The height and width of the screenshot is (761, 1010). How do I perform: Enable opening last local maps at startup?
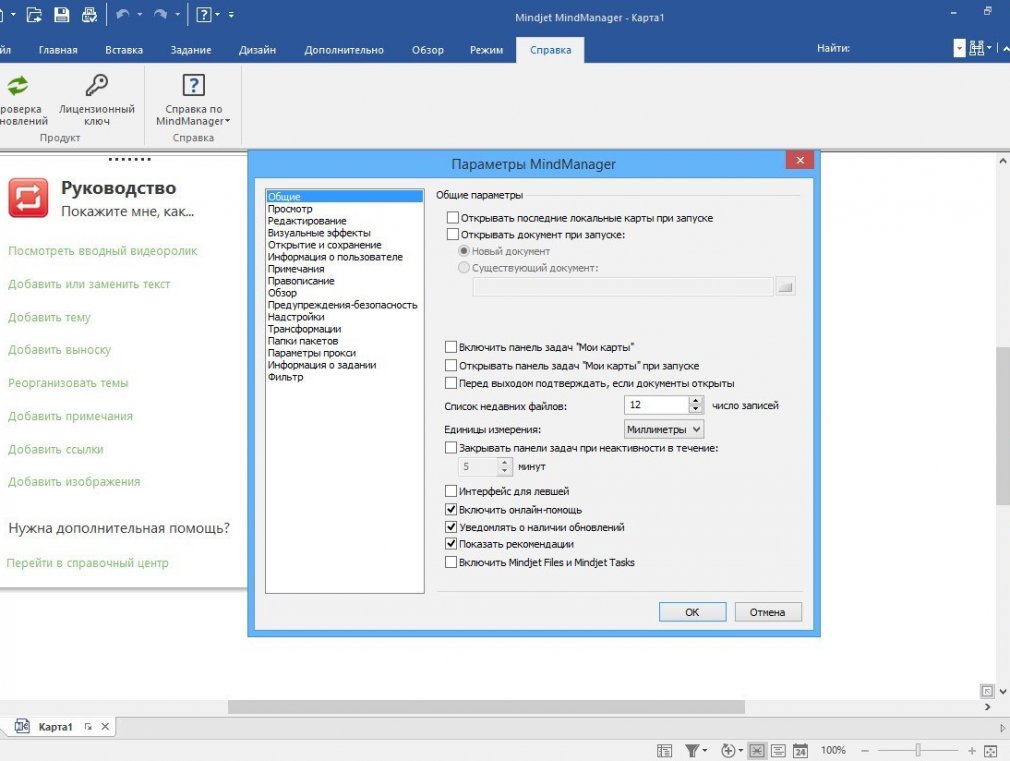(x=453, y=218)
